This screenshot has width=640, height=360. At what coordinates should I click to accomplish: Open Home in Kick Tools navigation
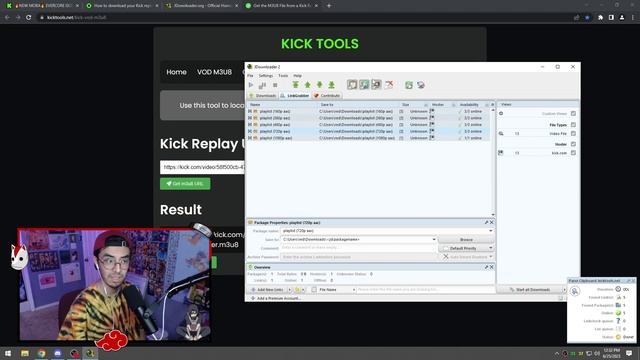(176, 72)
